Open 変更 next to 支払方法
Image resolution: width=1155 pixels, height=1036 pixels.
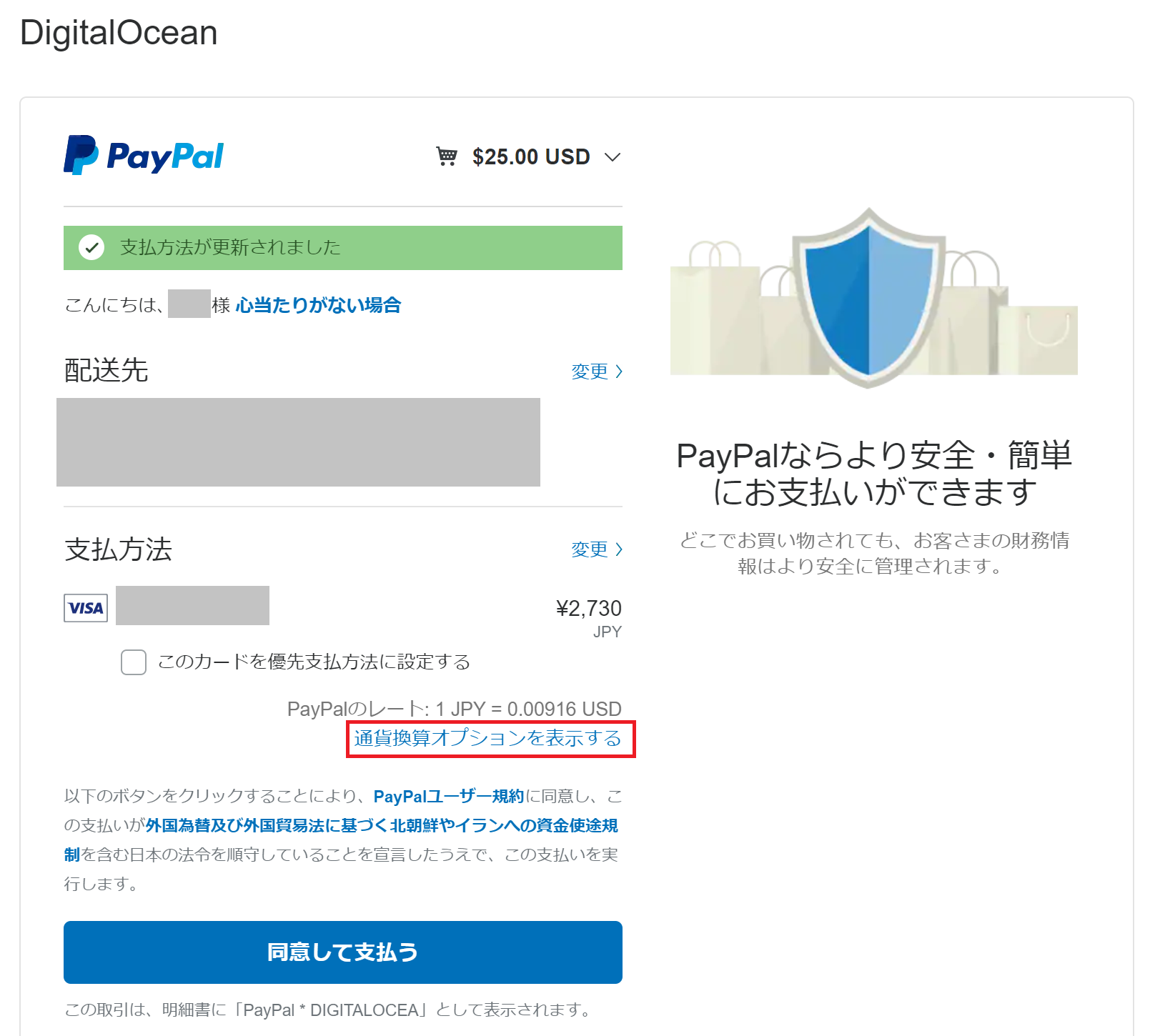point(596,549)
